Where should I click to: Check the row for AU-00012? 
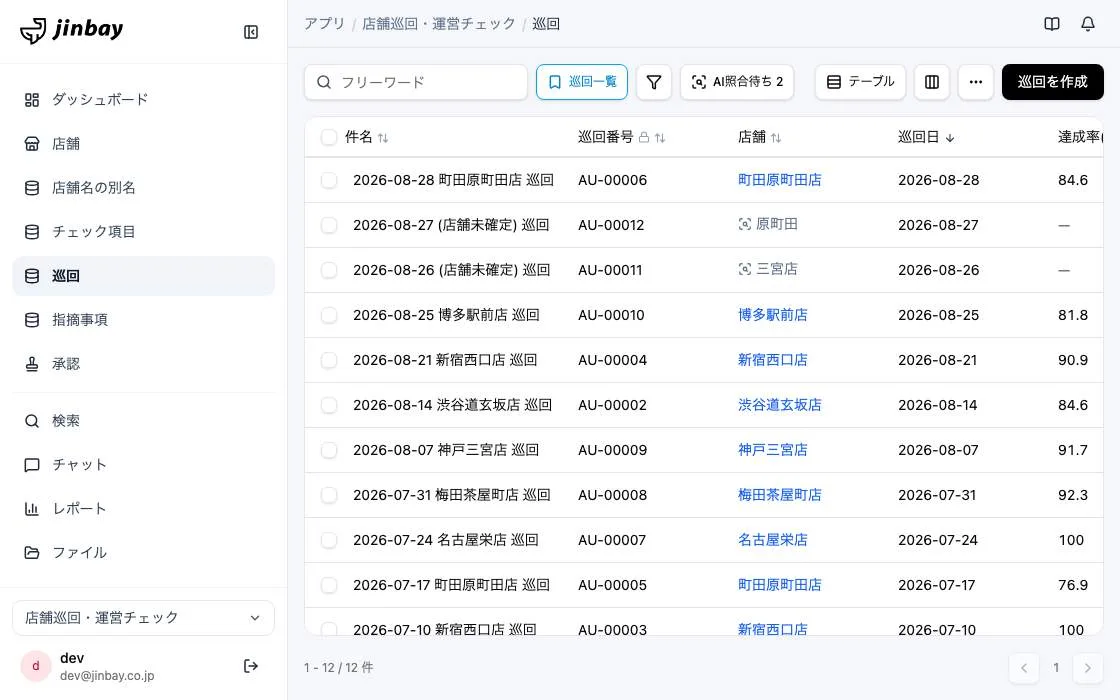pos(329,225)
